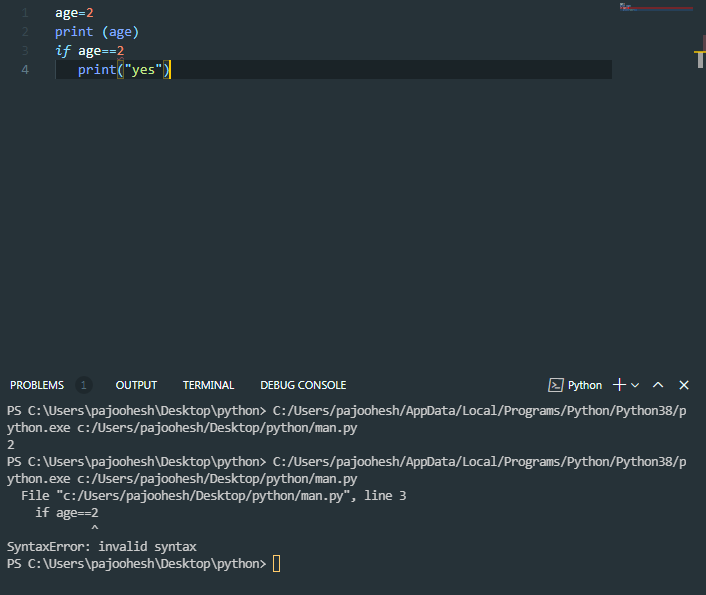The image size is (706, 595).
Task: Maximize the panel with the up chevron
Action: point(658,385)
